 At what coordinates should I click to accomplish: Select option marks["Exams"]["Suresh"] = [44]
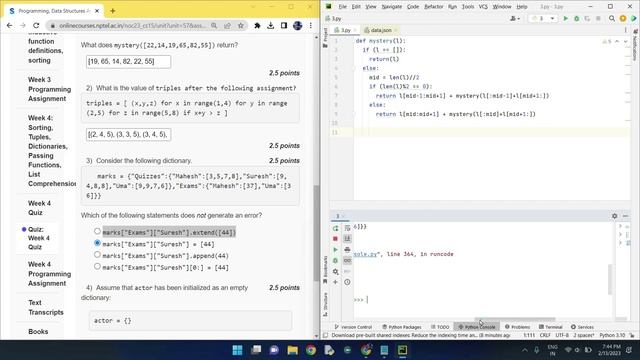(x=97, y=243)
